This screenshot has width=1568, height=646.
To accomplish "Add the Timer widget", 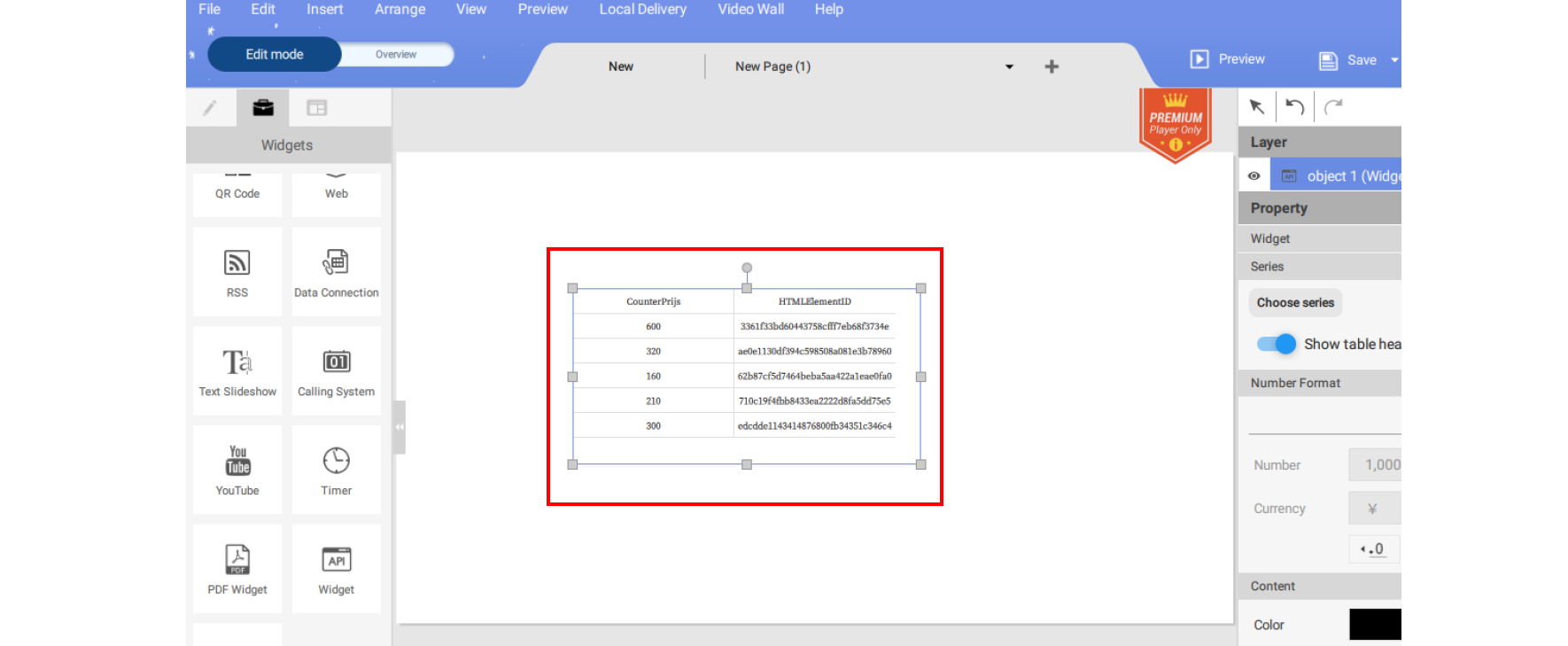I will point(336,470).
